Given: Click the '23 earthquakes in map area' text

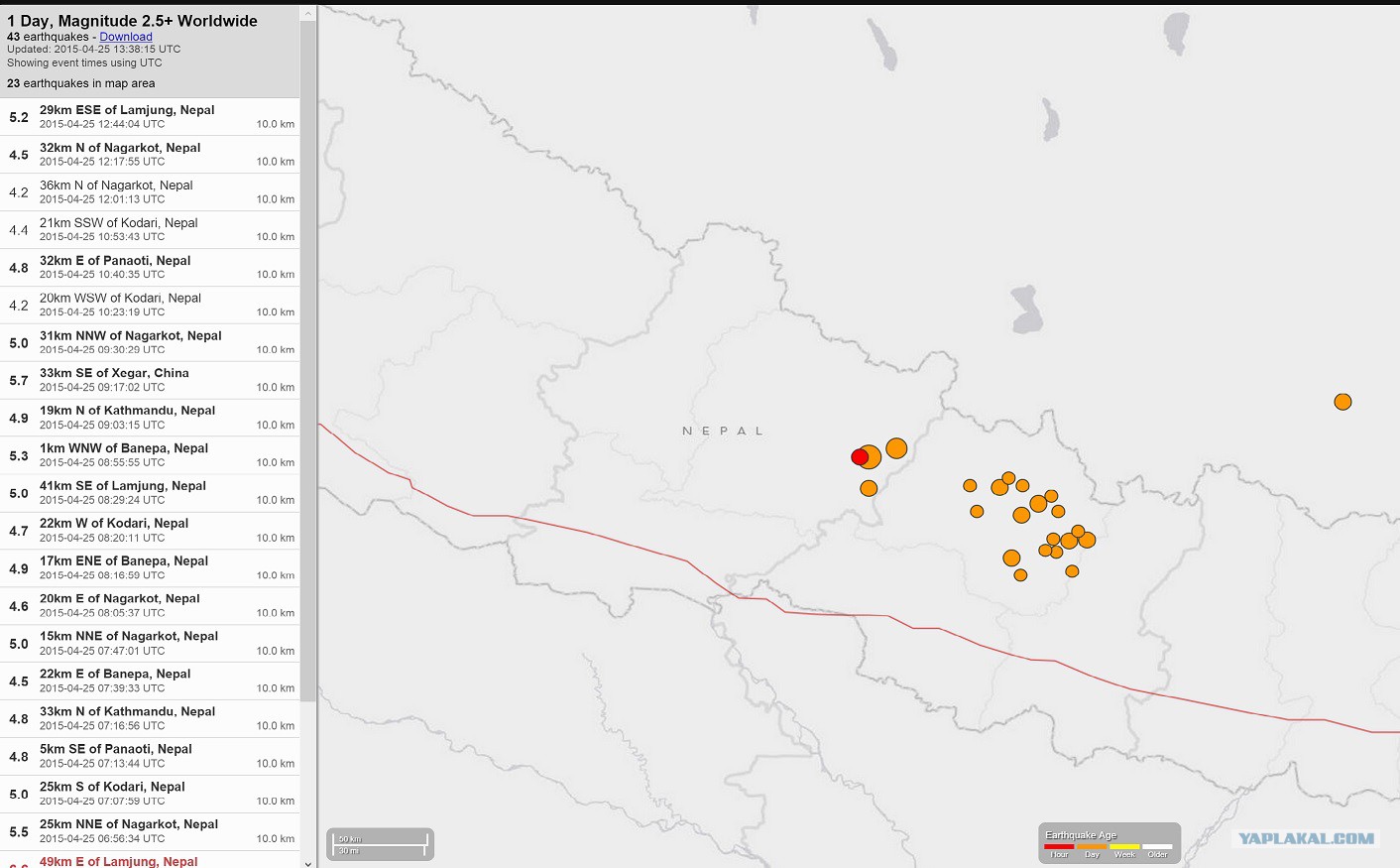Looking at the screenshot, I should tap(81, 83).
